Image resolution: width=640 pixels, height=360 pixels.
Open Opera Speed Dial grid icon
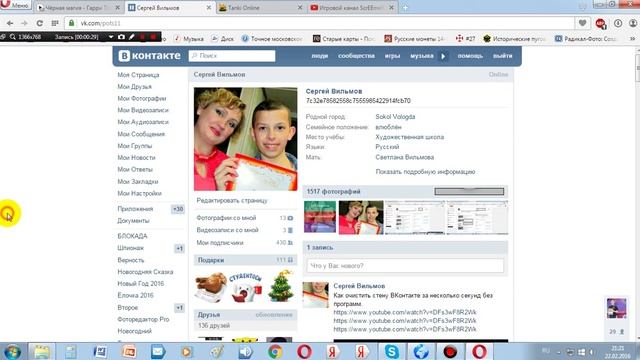tap(55, 23)
